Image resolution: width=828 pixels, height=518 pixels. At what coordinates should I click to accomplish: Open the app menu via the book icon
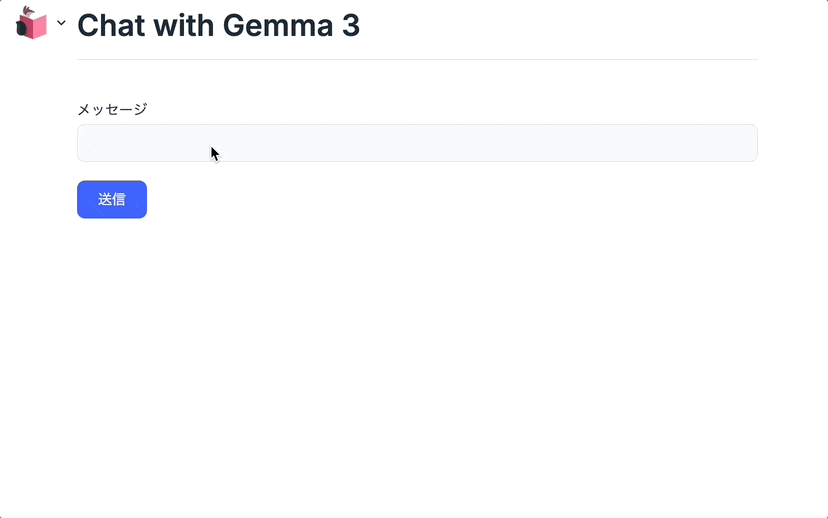point(32,24)
